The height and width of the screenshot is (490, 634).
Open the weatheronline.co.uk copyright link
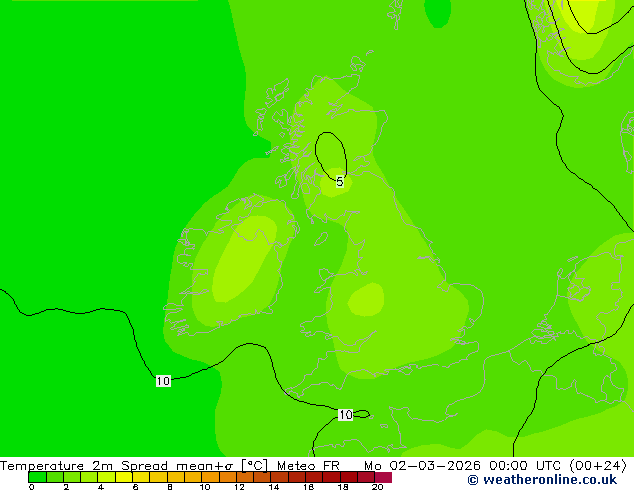tap(542, 480)
